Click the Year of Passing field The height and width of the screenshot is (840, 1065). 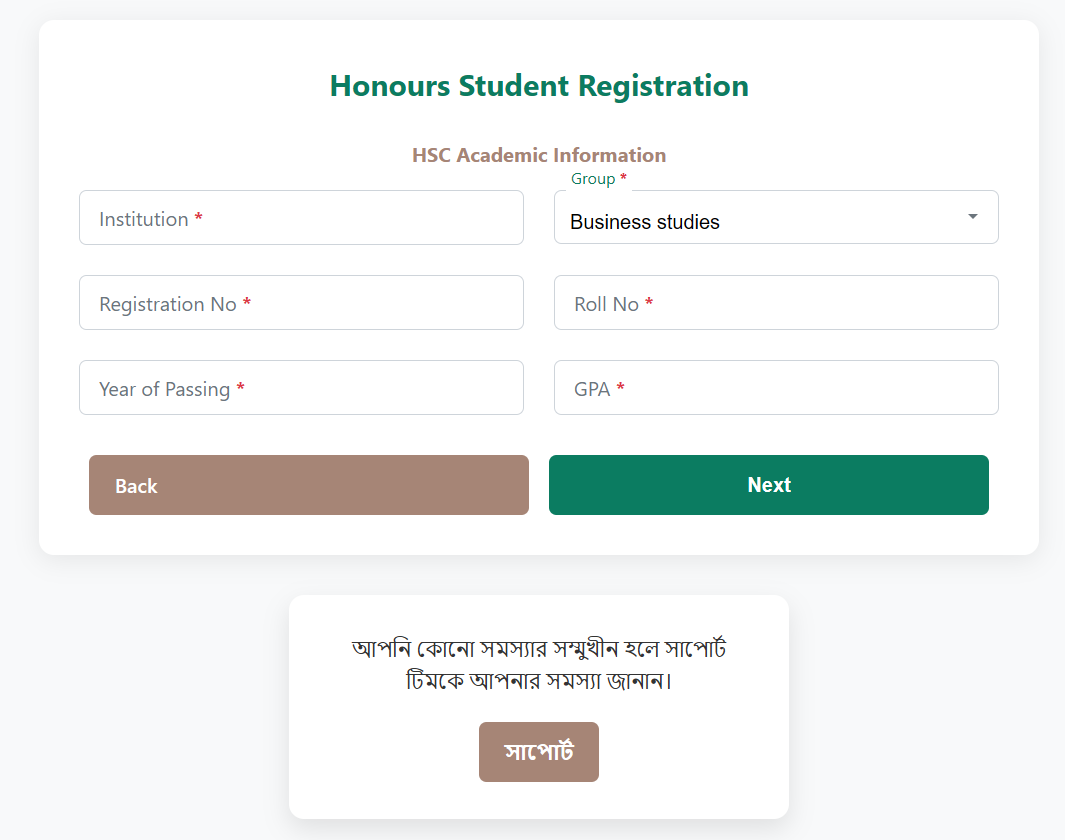pos(301,388)
